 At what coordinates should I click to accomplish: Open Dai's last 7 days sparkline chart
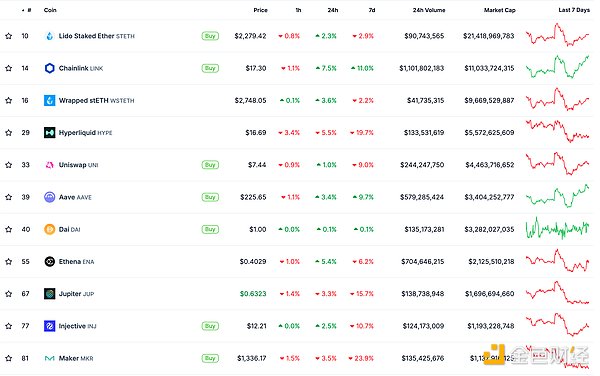pos(557,229)
